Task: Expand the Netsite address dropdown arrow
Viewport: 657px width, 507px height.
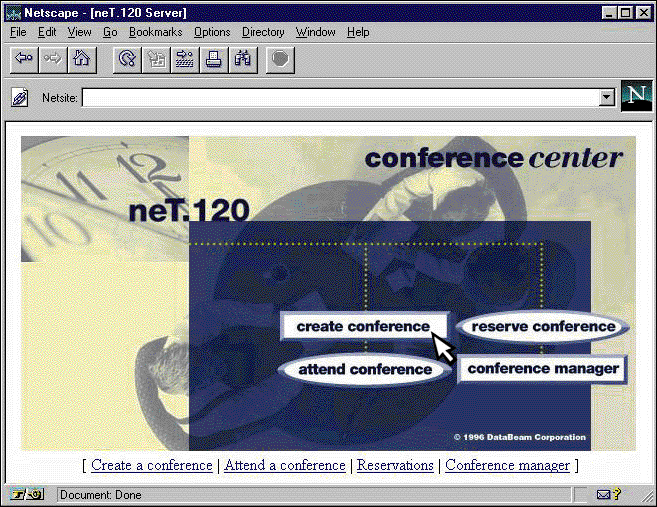Action: pos(606,98)
